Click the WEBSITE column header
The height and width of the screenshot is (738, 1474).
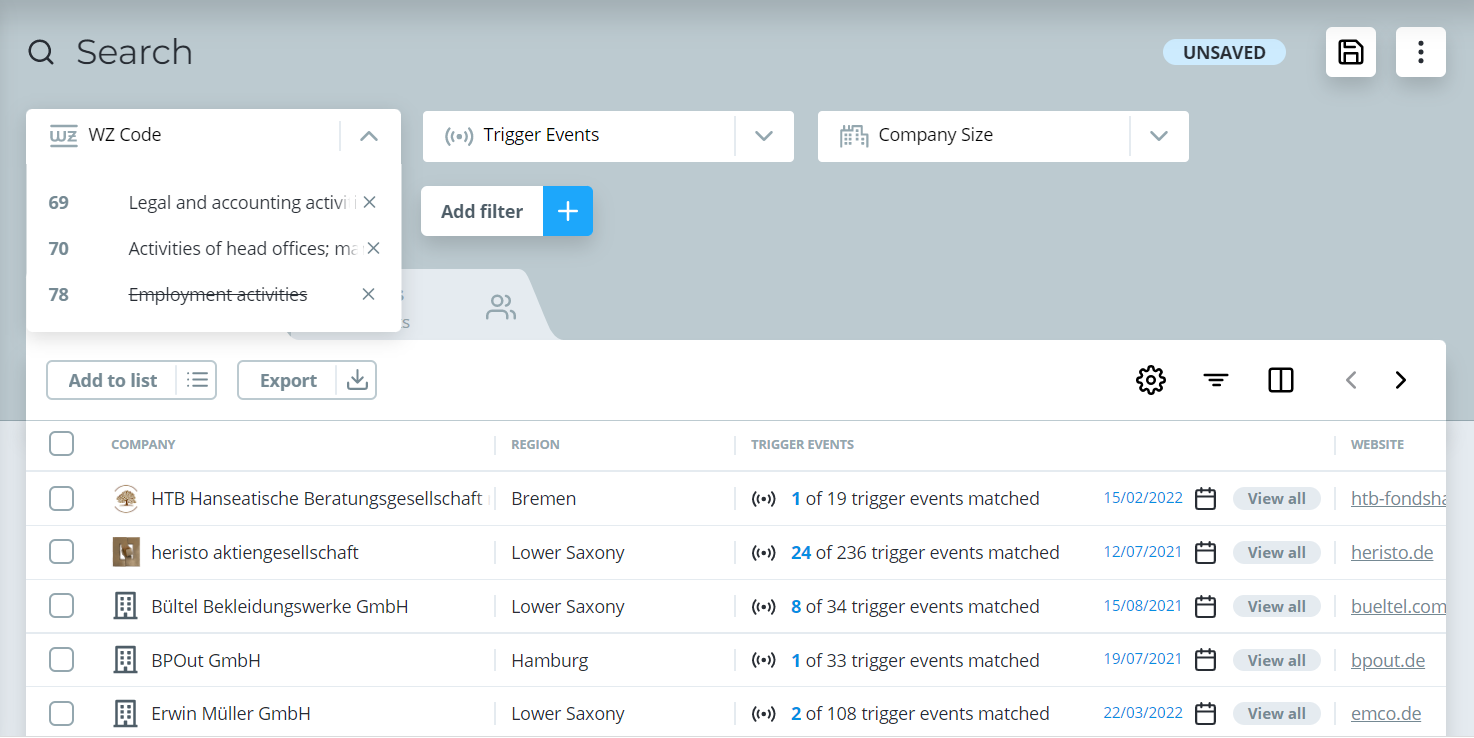(x=1377, y=444)
